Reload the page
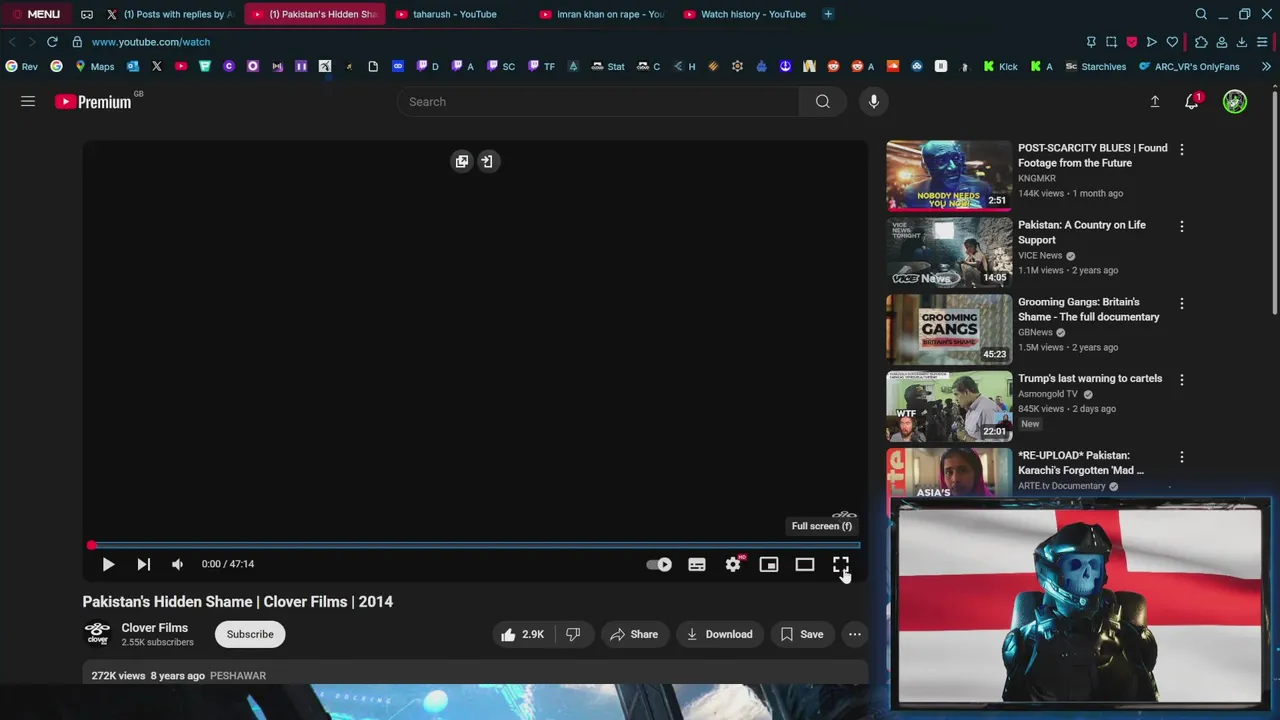Viewport: 1280px width, 720px height. [52, 42]
